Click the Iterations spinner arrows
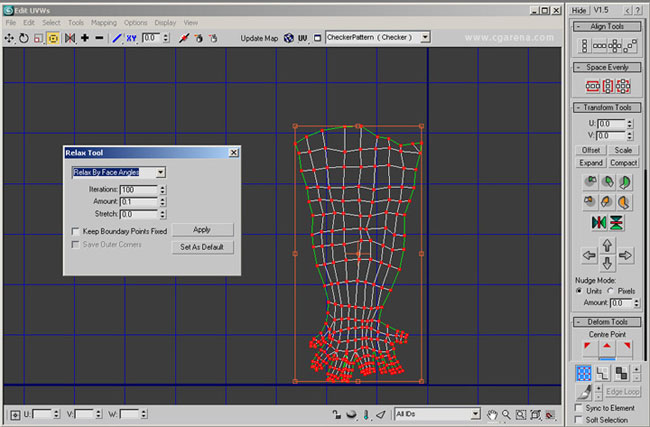 click(163, 190)
